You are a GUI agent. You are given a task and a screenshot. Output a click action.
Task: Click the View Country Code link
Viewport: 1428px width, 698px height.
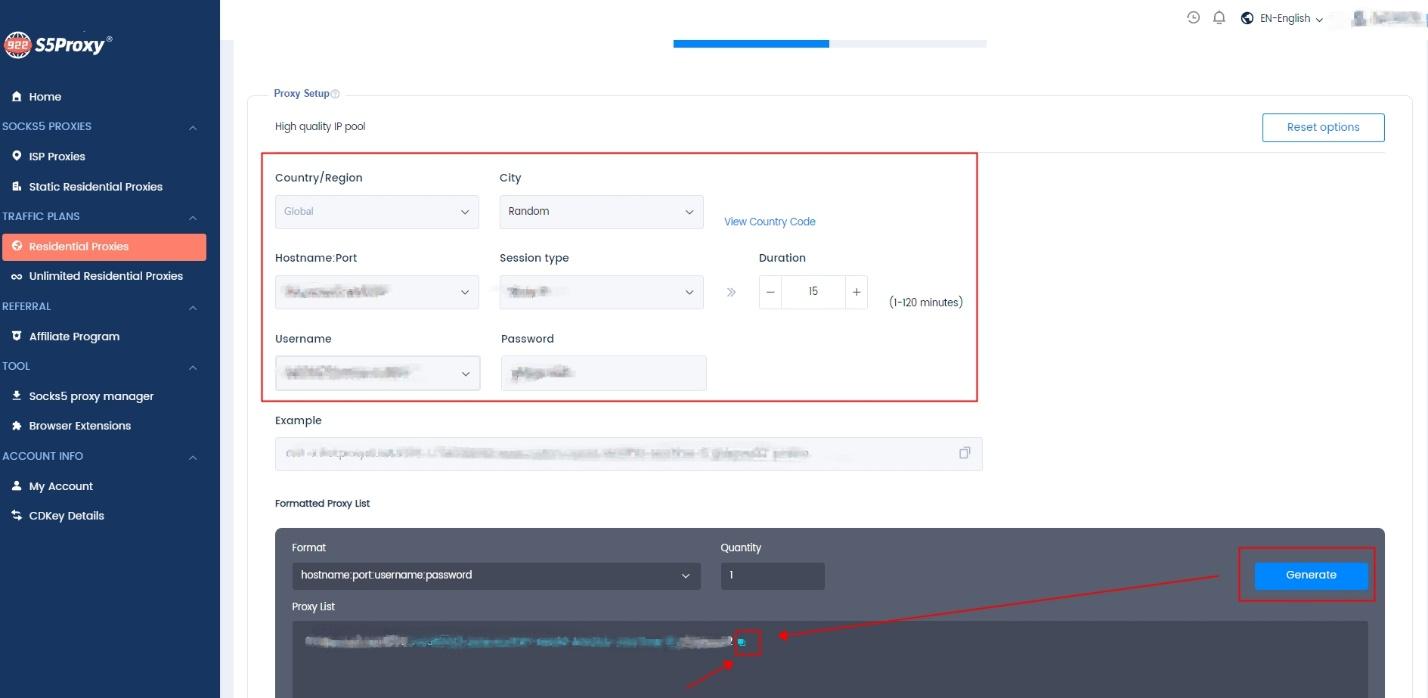point(769,221)
